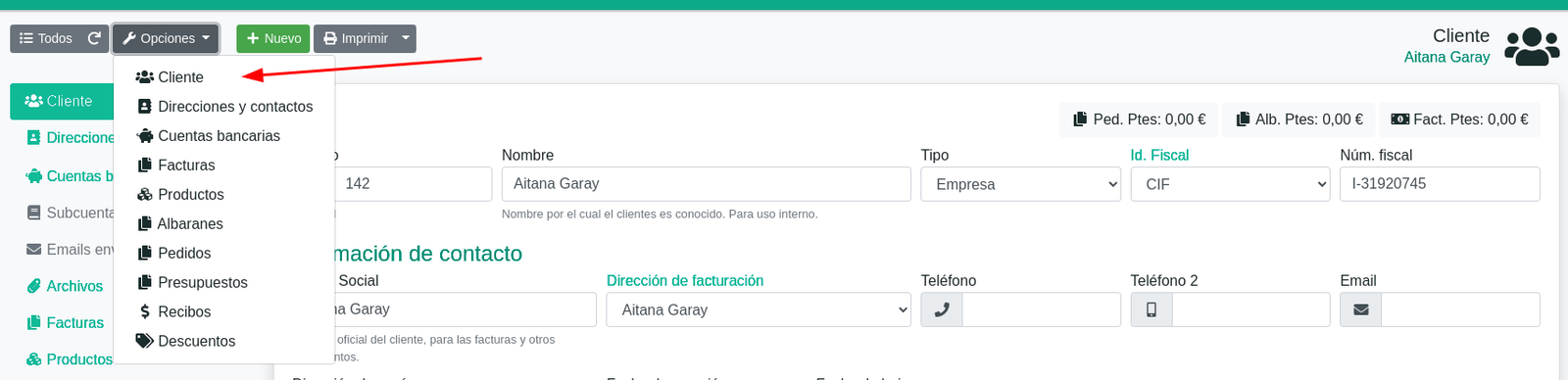Select Recibos menu entry
Screen dimensions: 1568x380
pyautogui.click(x=224, y=311)
